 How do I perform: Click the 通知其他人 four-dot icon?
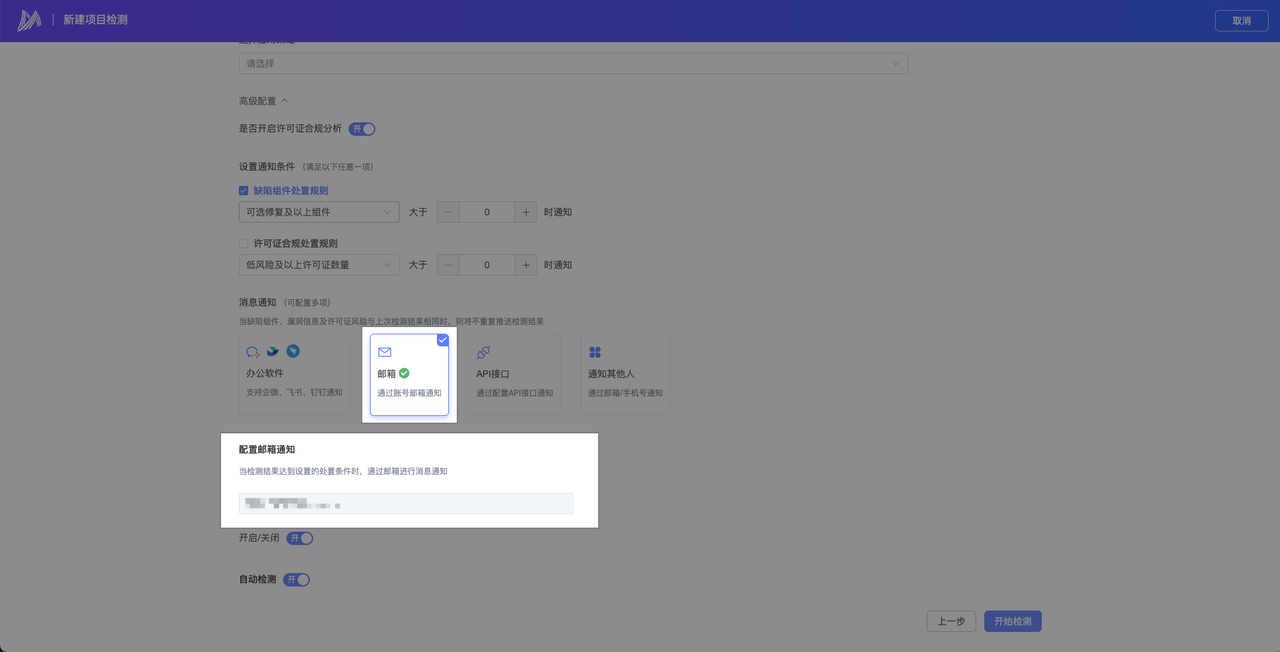coord(595,352)
